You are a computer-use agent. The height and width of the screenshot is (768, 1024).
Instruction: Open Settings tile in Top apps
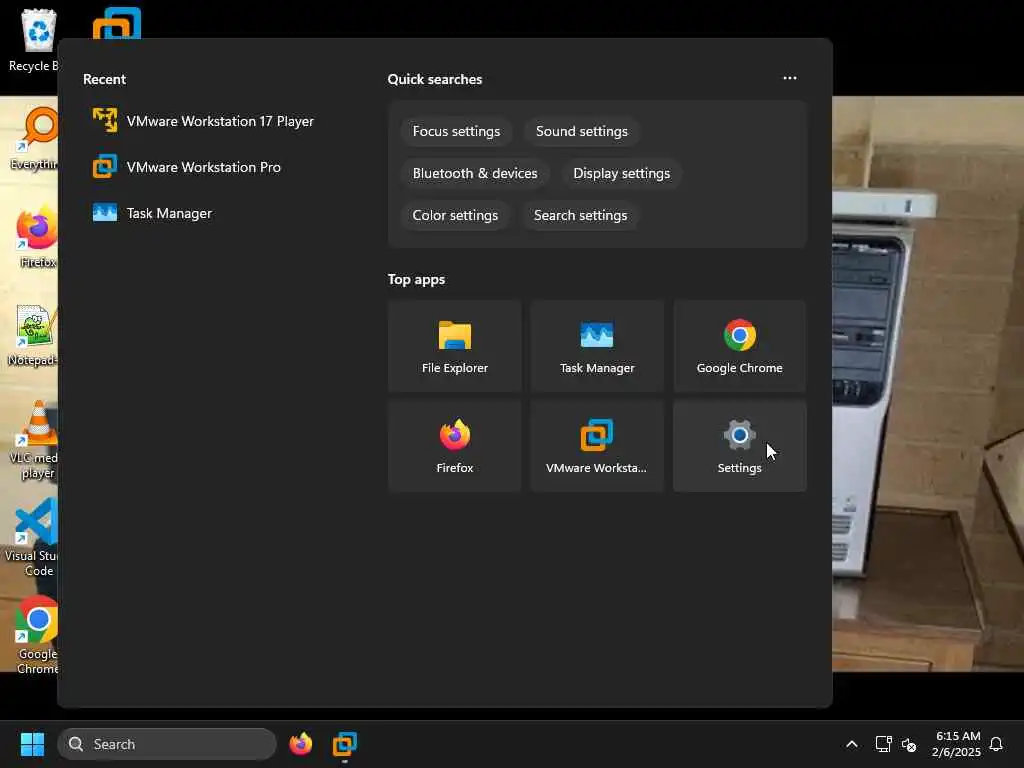point(739,446)
